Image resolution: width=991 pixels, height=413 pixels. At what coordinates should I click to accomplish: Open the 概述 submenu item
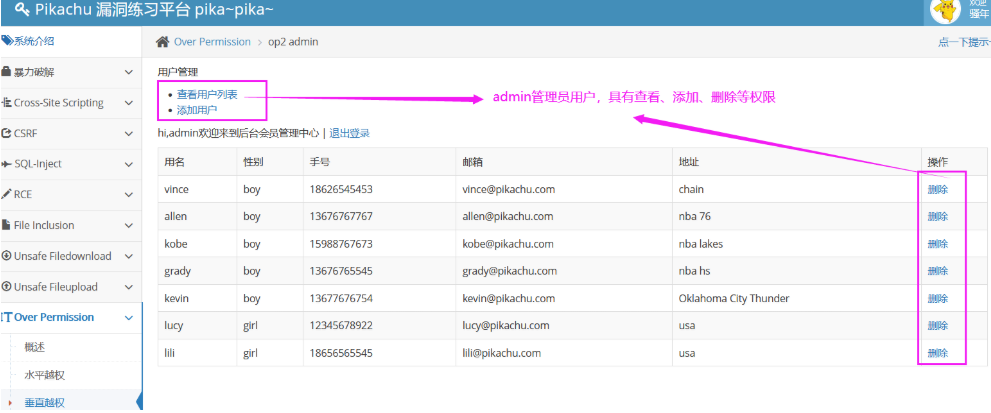pyautogui.click(x=35, y=347)
